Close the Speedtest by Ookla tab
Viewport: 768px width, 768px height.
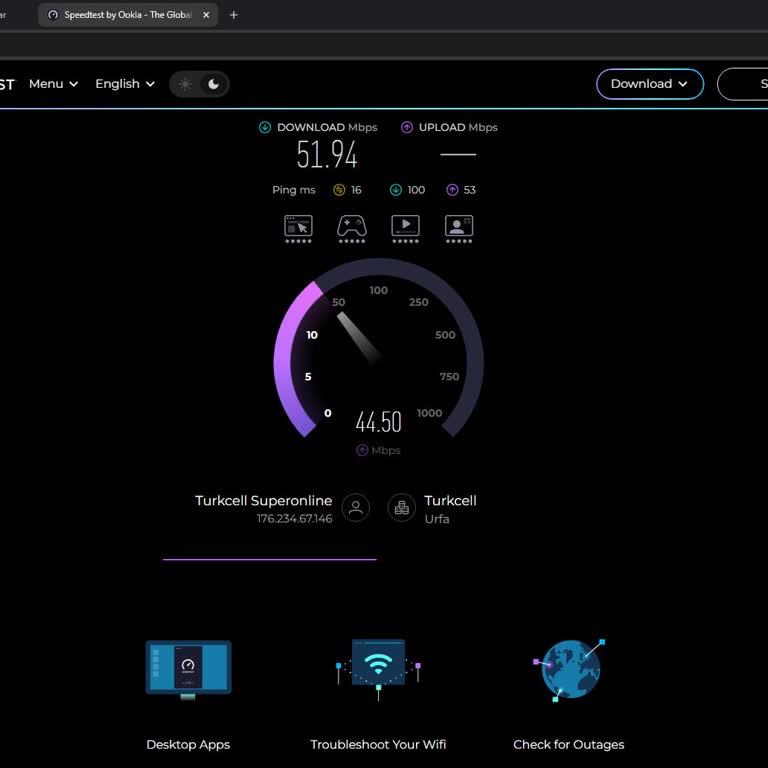coord(206,15)
